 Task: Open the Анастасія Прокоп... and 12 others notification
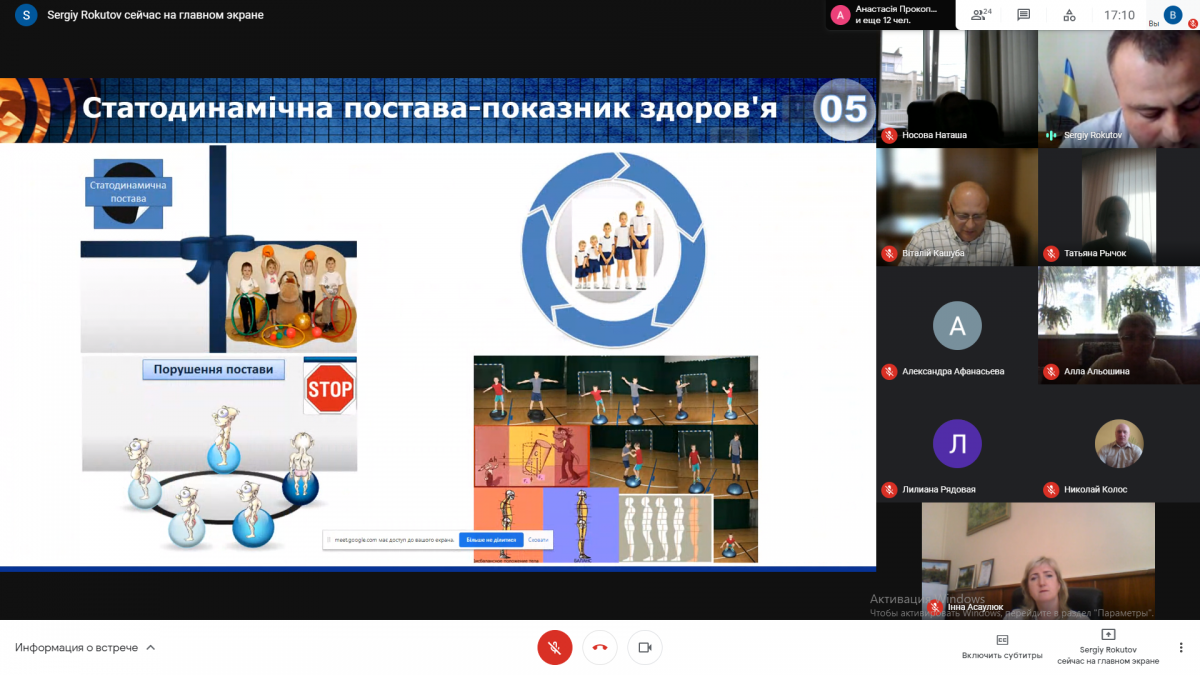coord(890,15)
